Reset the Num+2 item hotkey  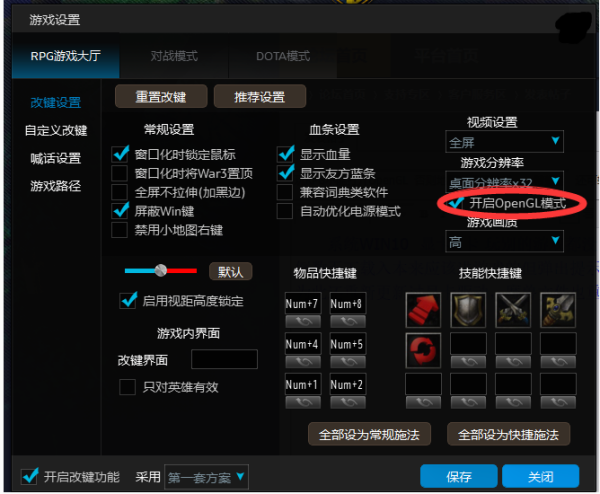click(x=348, y=403)
